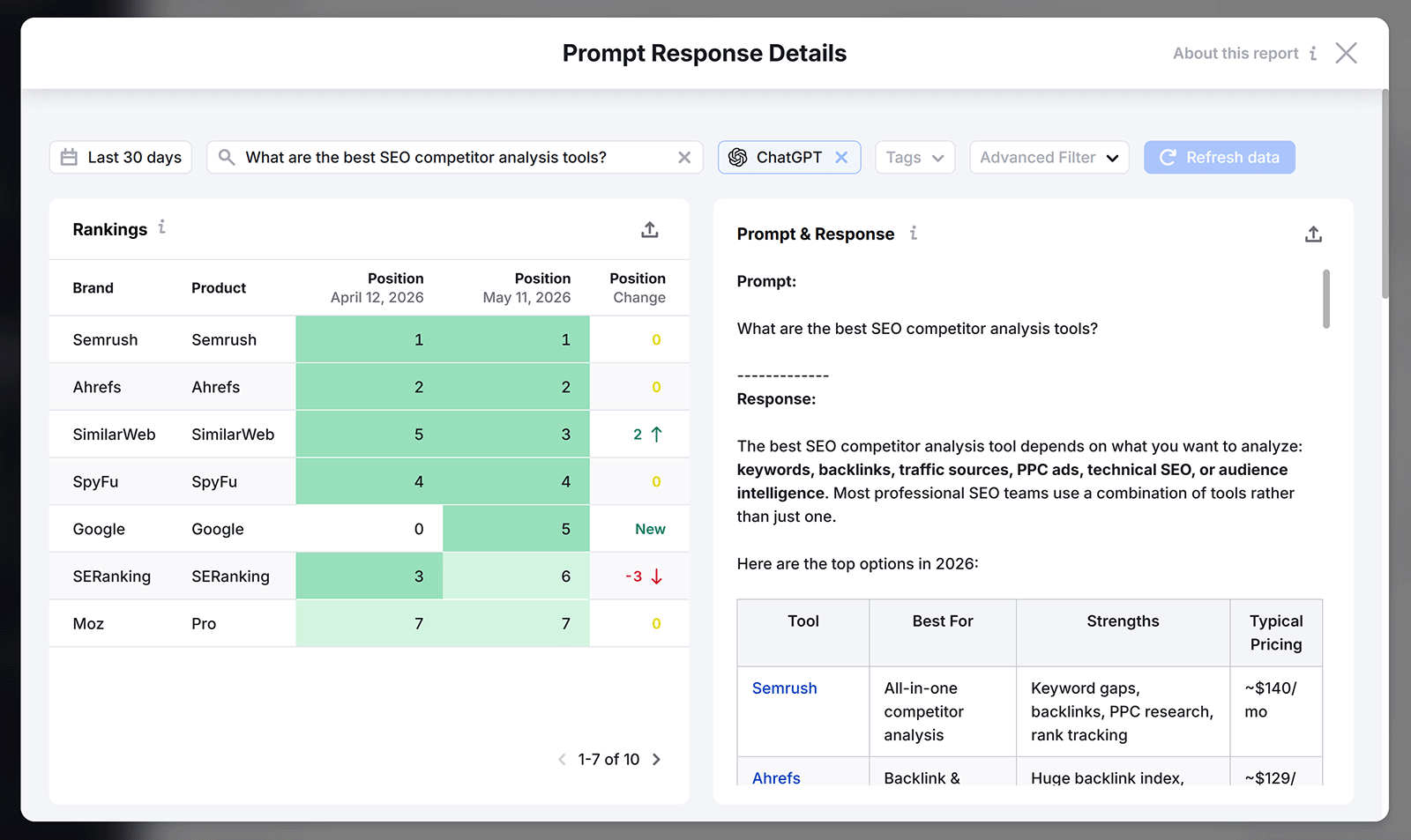The height and width of the screenshot is (840, 1411).
Task: Expand the Advanced Filter dropdown
Action: pyautogui.click(x=1049, y=158)
